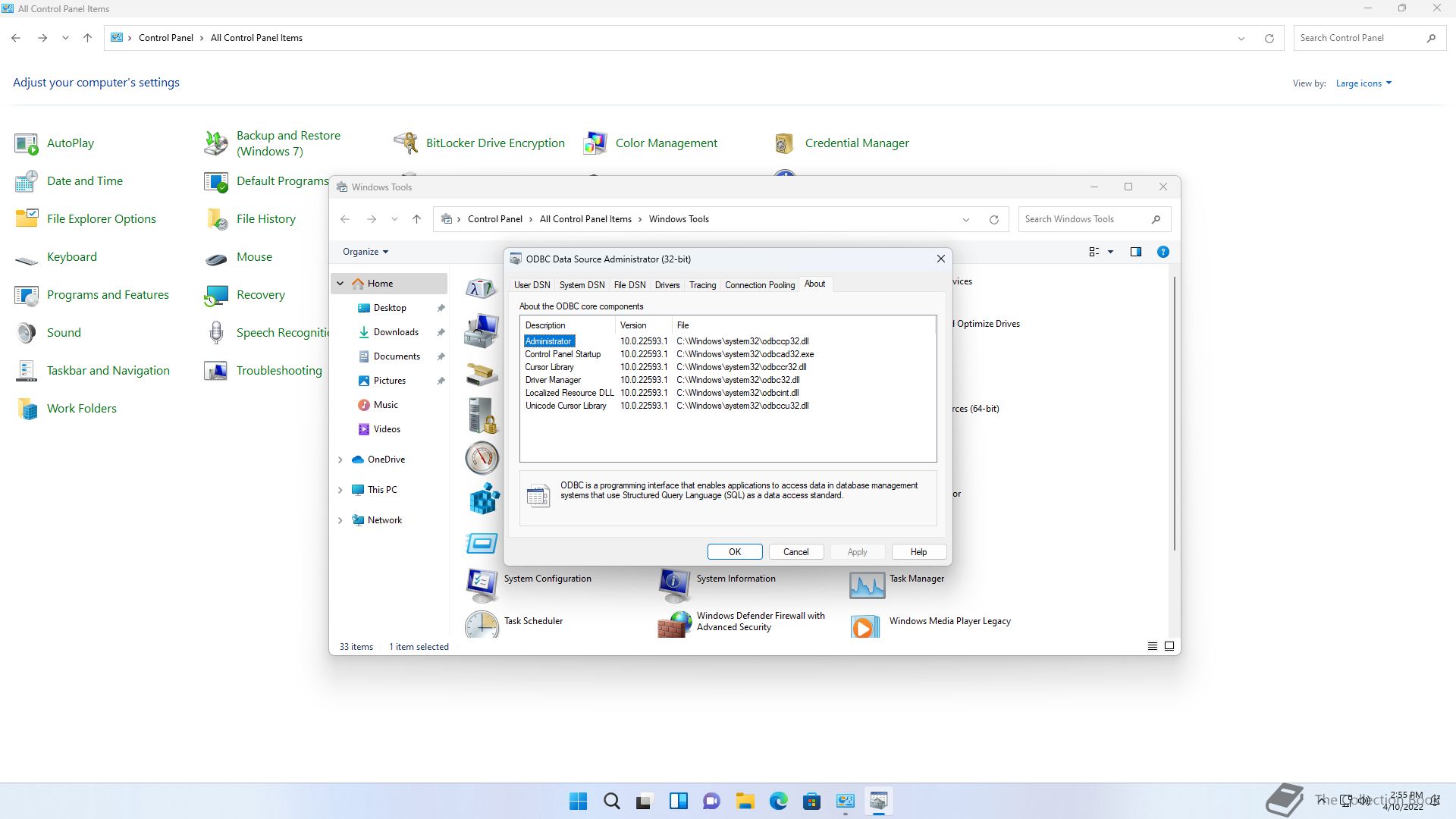Open the View by Large icons dropdown
Viewport: 1456px width, 819px height.
tap(1363, 83)
